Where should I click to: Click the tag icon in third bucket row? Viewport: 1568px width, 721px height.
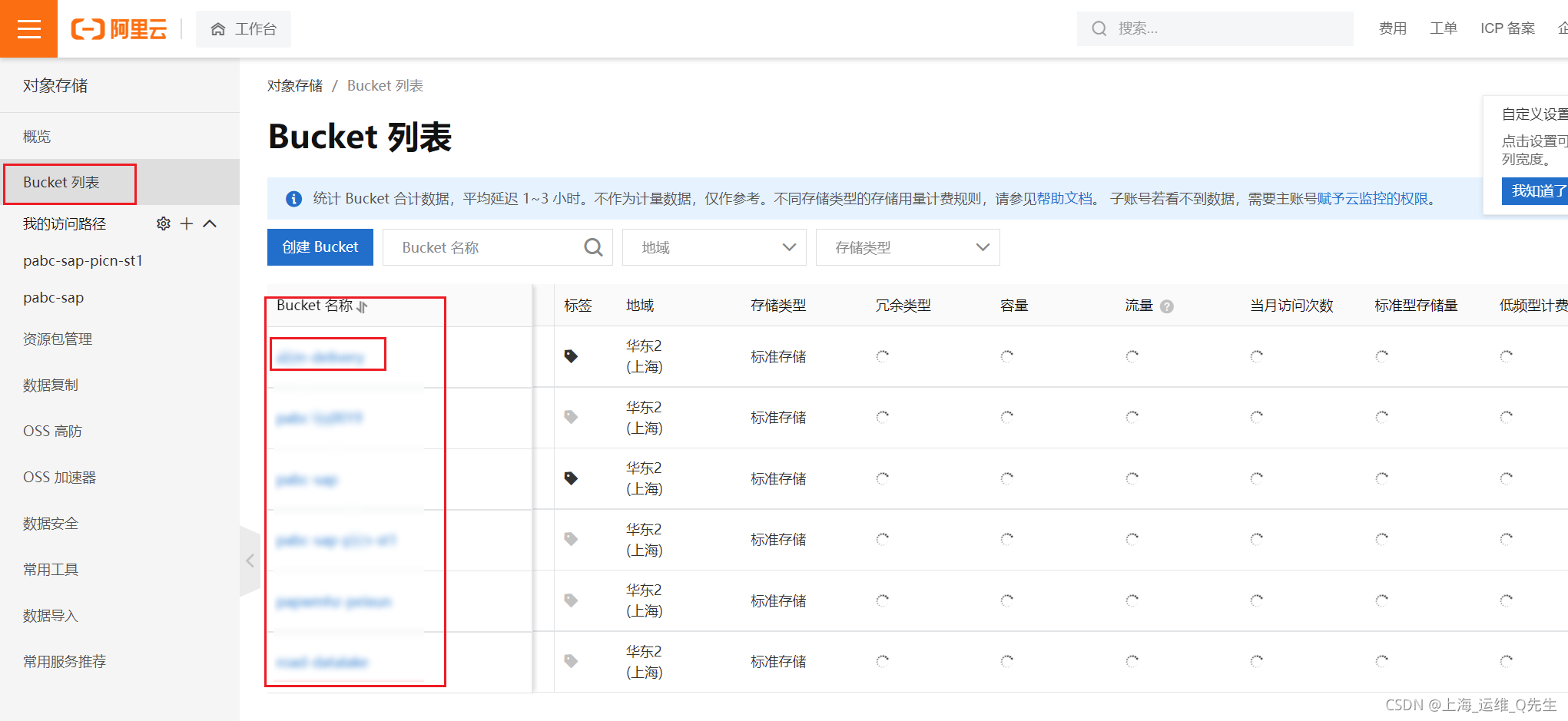pyautogui.click(x=571, y=478)
